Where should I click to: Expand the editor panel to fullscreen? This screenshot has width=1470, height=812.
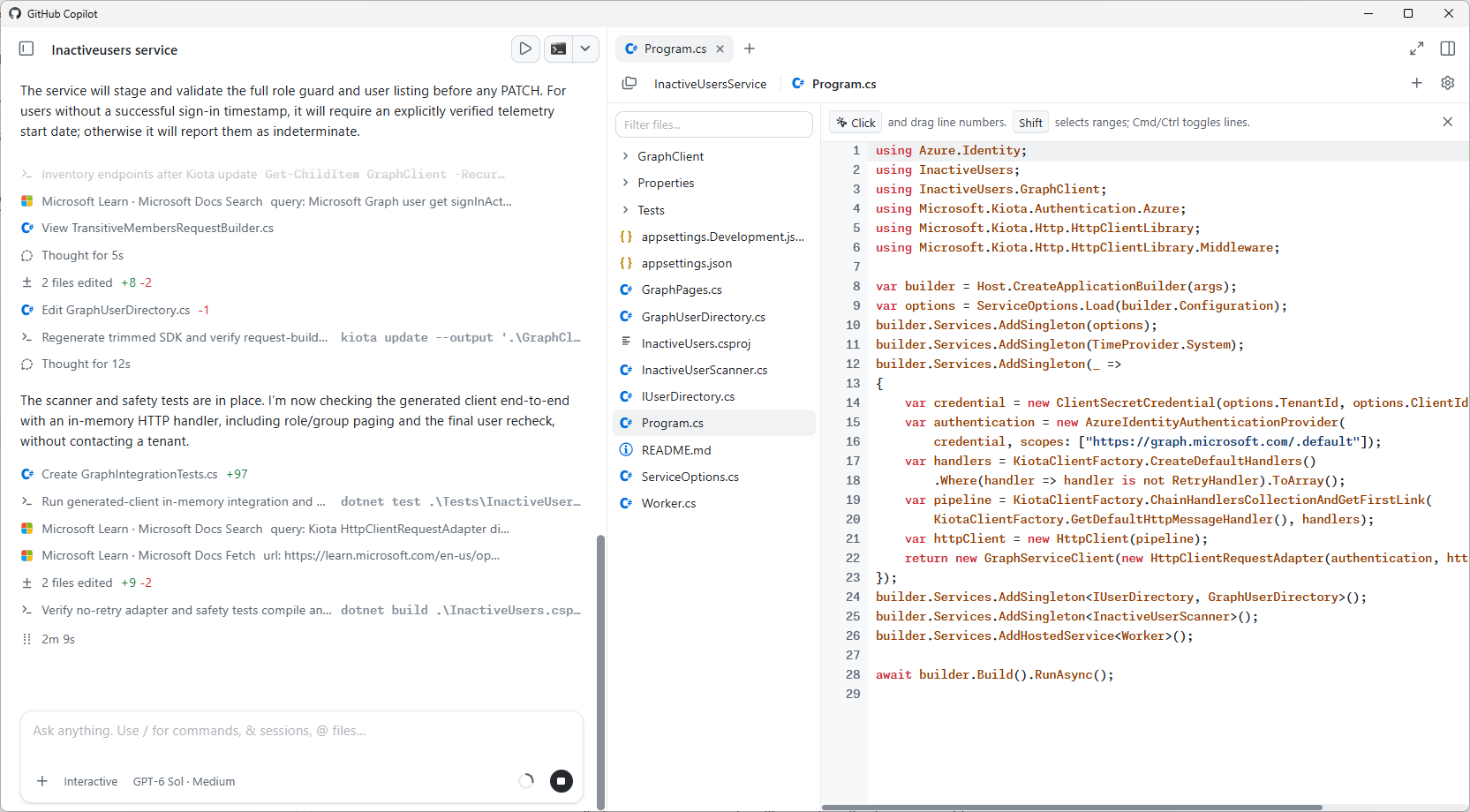point(1416,49)
